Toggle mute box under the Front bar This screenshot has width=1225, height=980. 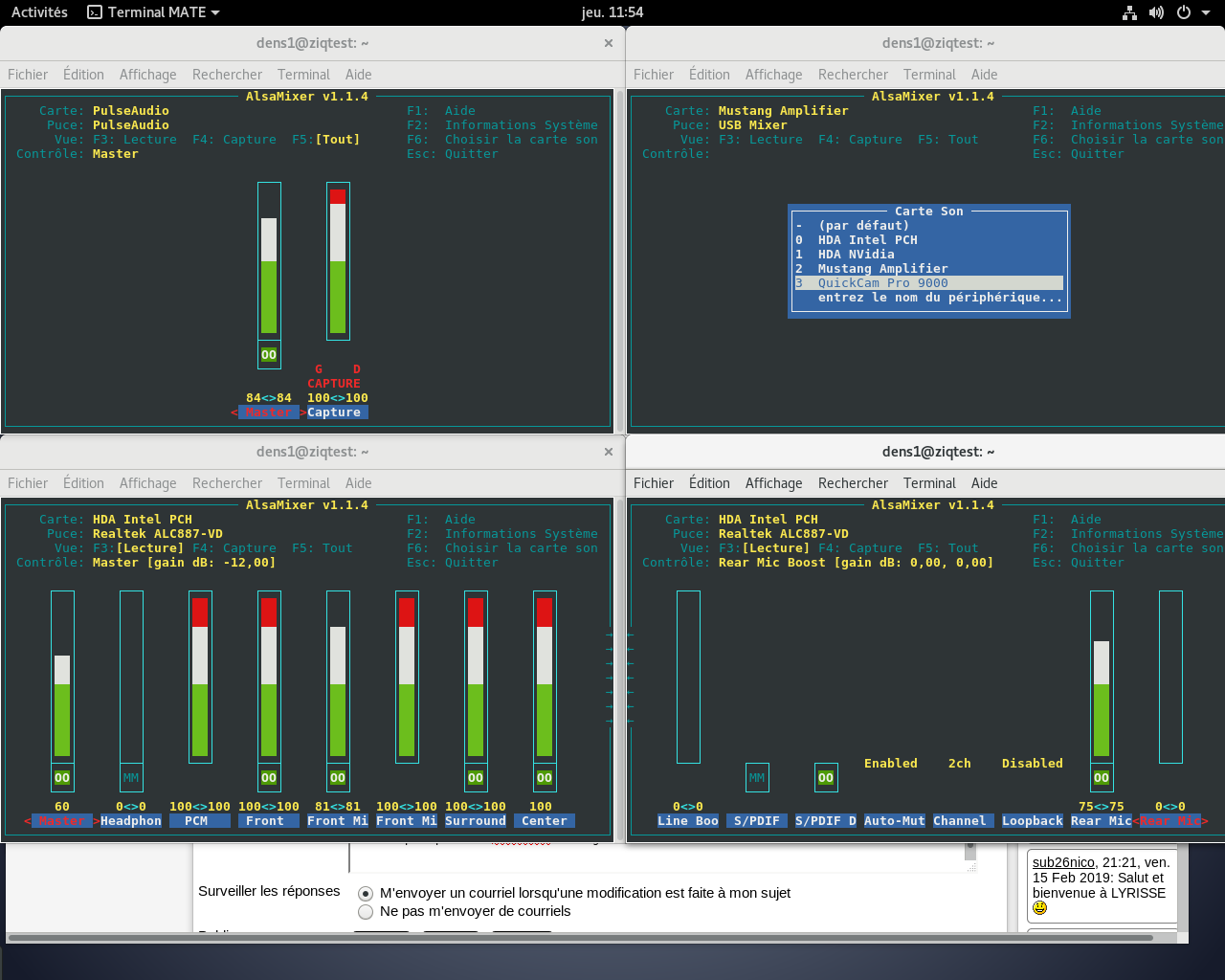269,778
